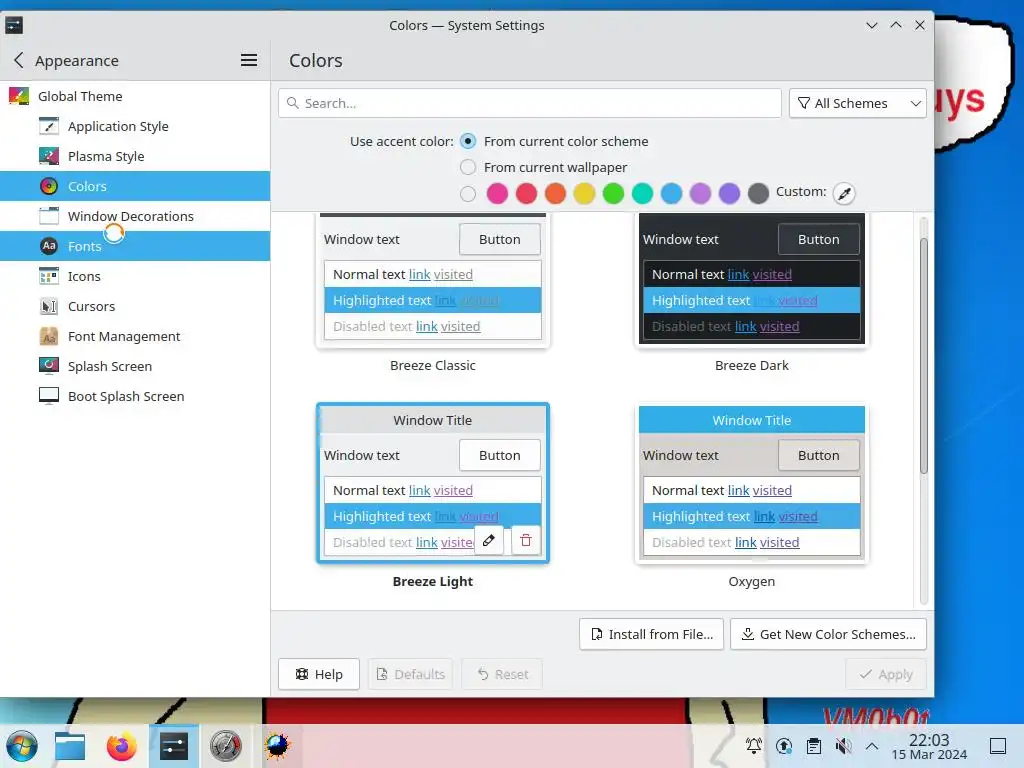Focus the color scheme search field
The width and height of the screenshot is (1024, 768).
click(530, 103)
